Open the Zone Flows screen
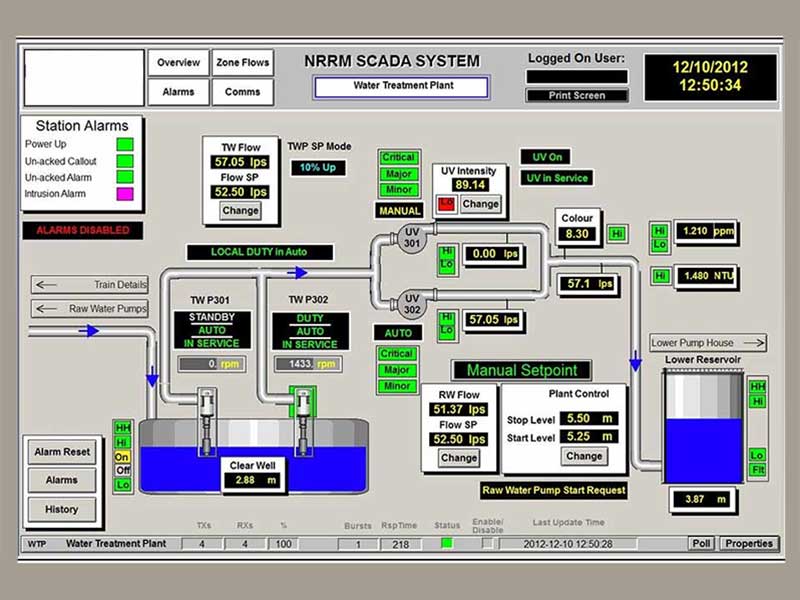This screenshot has height=600, width=800. (x=242, y=63)
